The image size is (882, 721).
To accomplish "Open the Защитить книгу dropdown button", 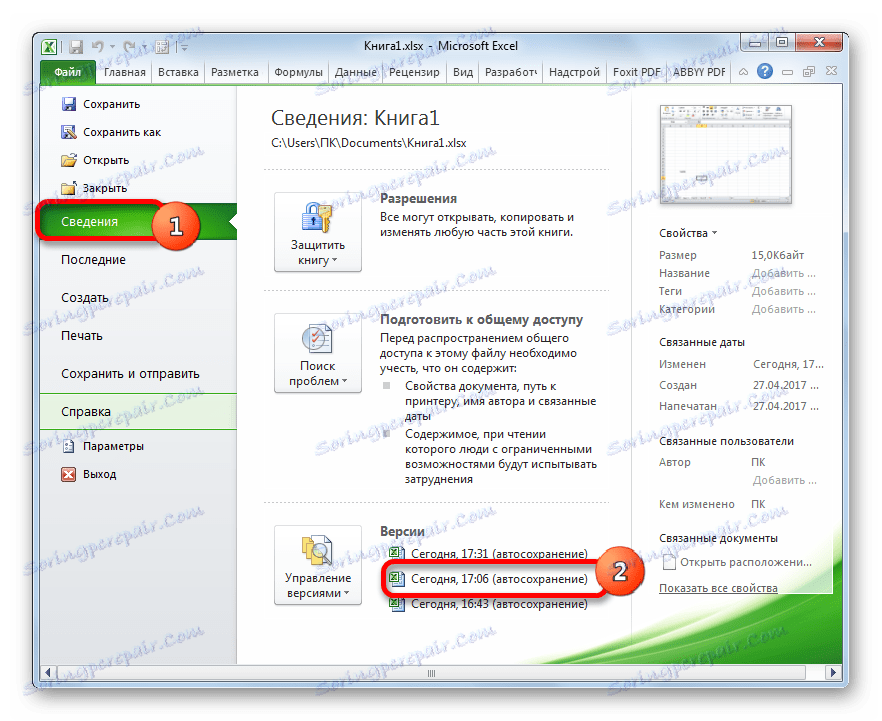I will 318,232.
